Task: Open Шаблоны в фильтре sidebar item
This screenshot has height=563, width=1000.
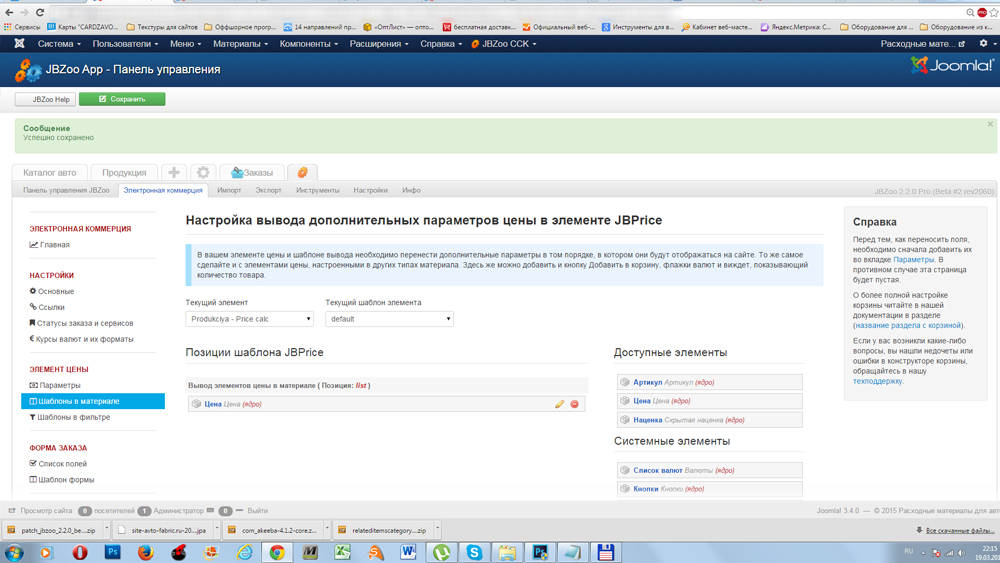Action: 70,417
